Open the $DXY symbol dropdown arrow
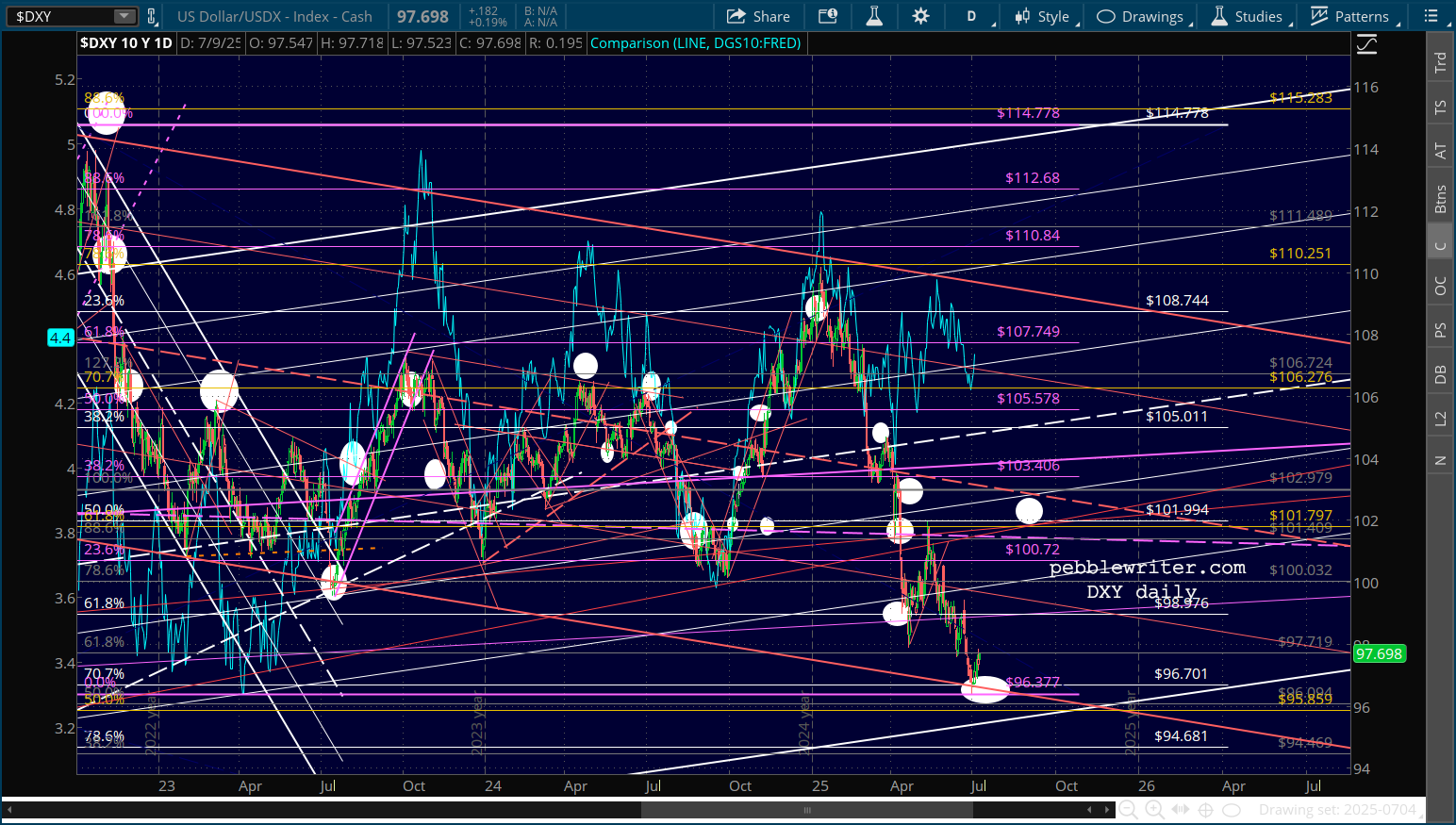Screen dimensions: 1456x825 pyautogui.click(x=124, y=16)
